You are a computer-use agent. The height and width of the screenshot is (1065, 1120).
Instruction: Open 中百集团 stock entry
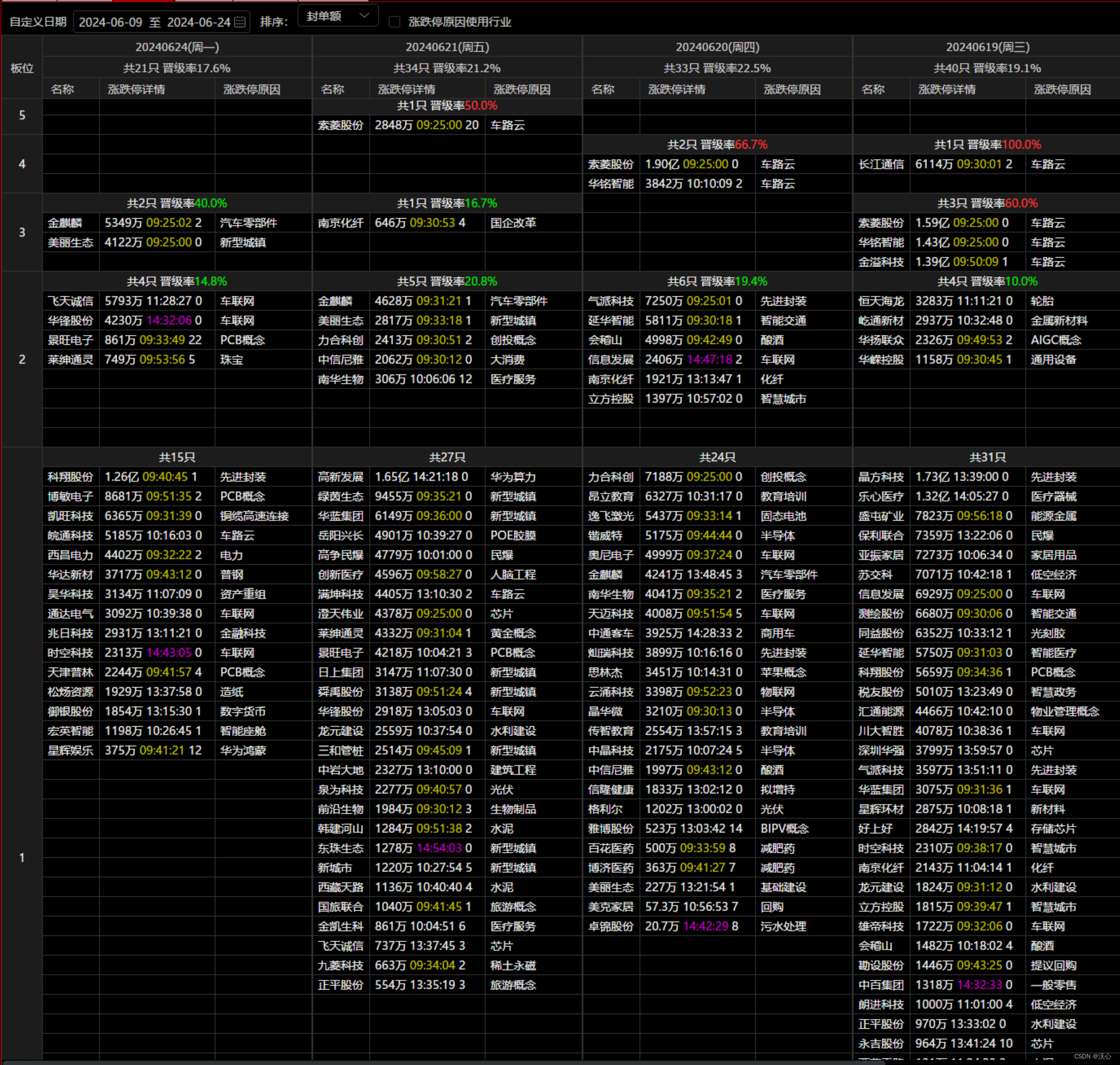click(x=881, y=985)
